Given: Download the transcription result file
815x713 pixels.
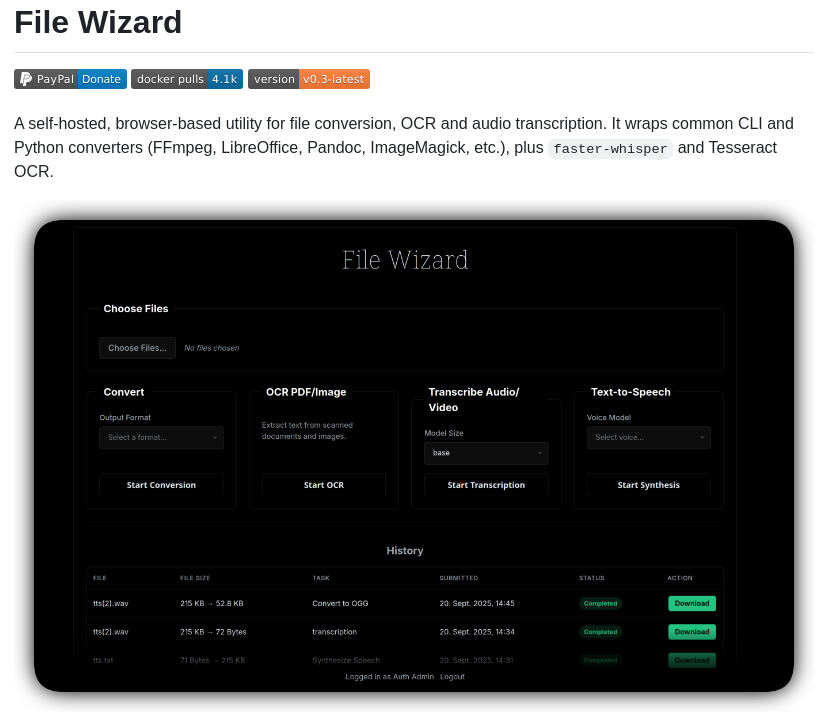Looking at the screenshot, I should tap(691, 631).
